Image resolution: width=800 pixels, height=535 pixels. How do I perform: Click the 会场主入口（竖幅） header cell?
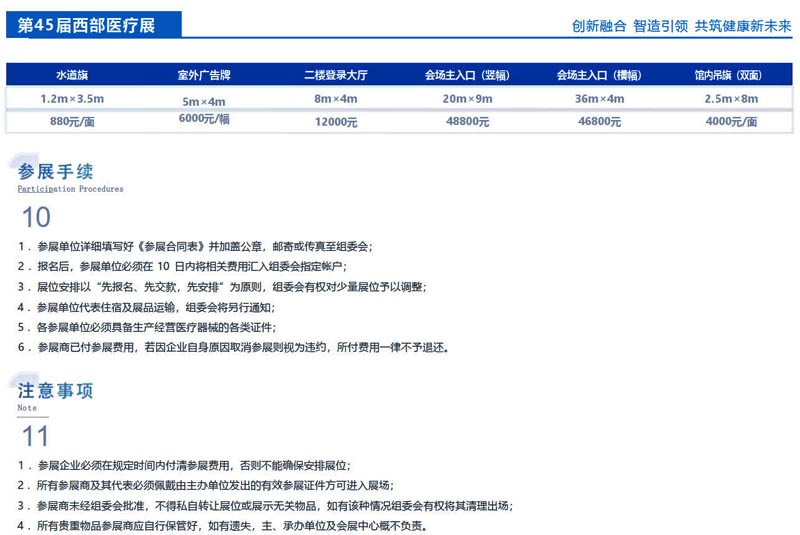click(466, 75)
